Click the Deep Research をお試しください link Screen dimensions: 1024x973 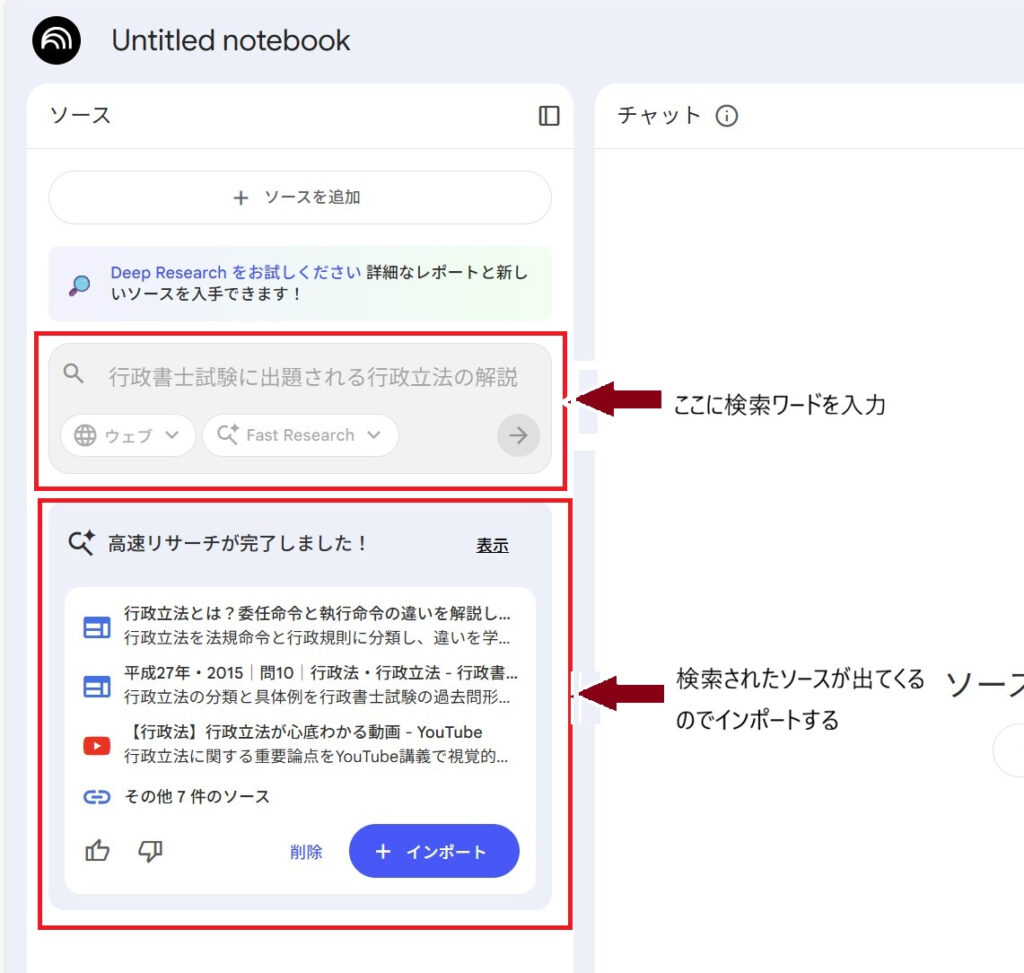pos(236,273)
